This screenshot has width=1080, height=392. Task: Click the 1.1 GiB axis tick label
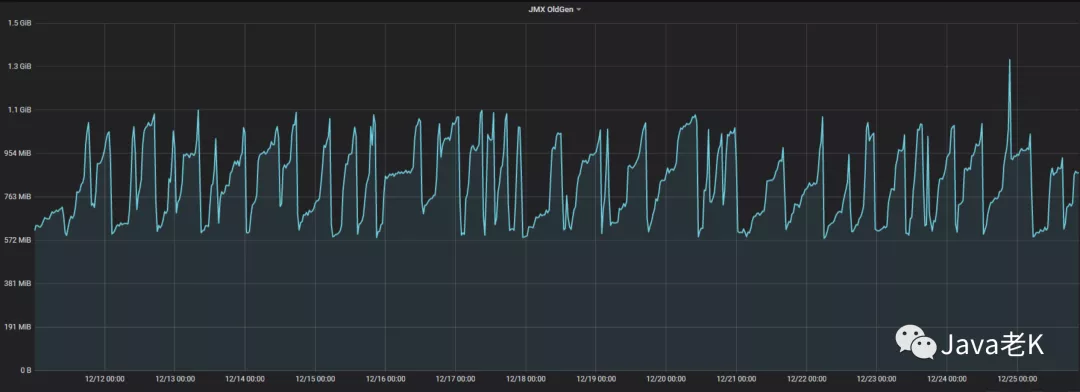(20, 110)
